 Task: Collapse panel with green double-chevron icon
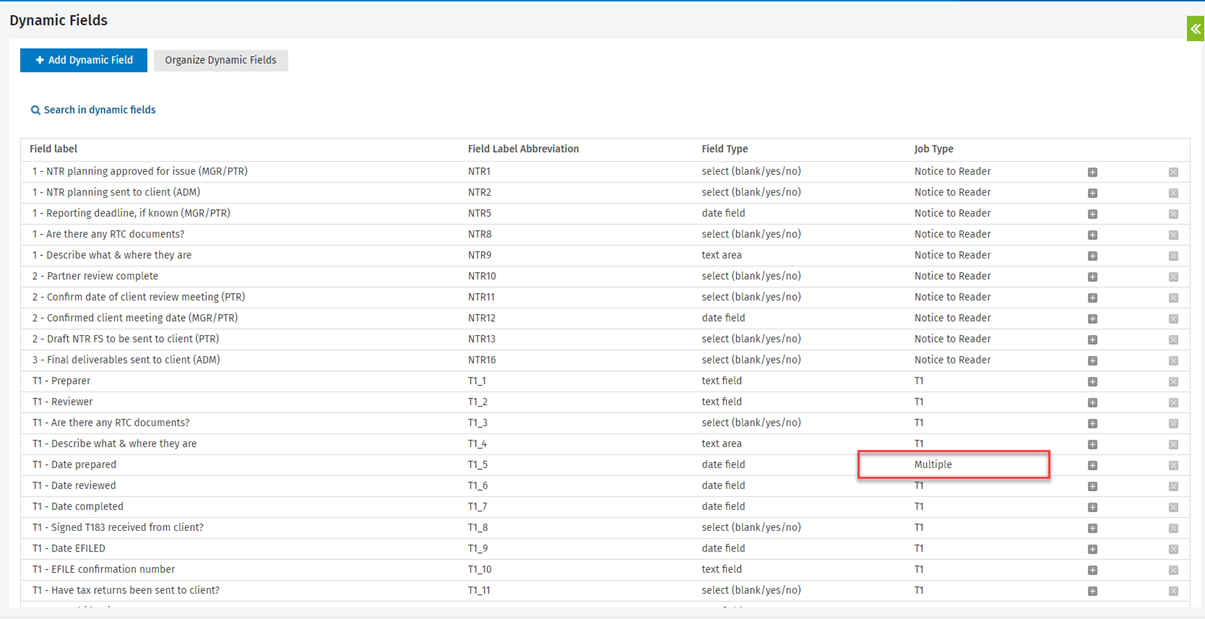1194,29
